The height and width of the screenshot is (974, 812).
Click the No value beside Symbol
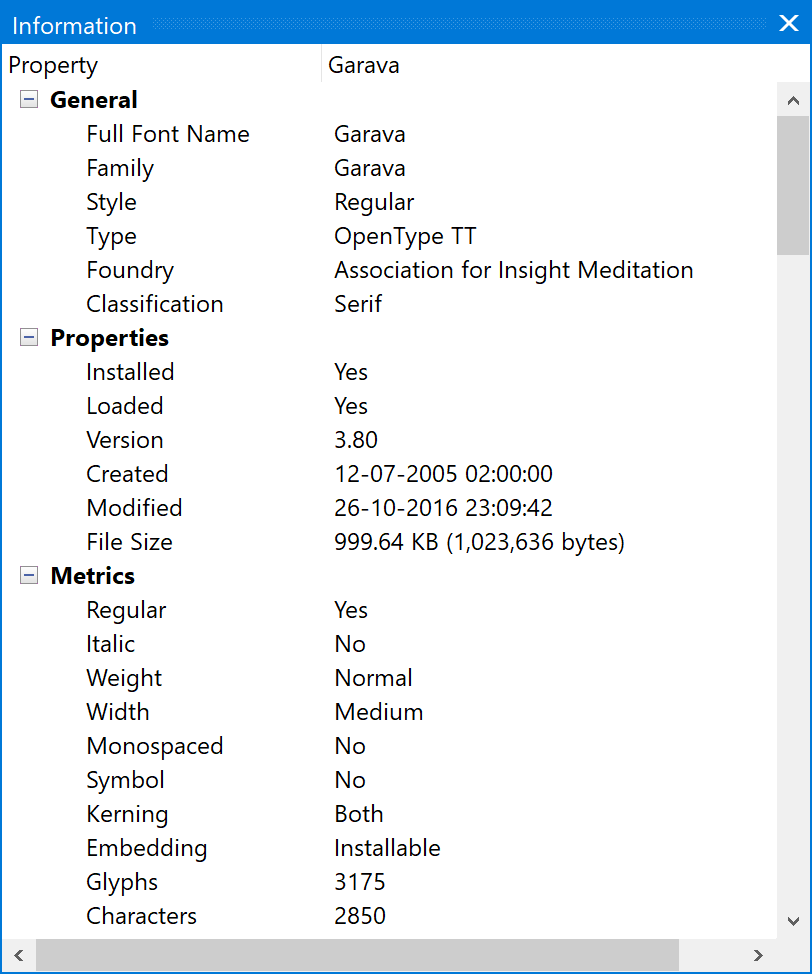click(x=350, y=780)
